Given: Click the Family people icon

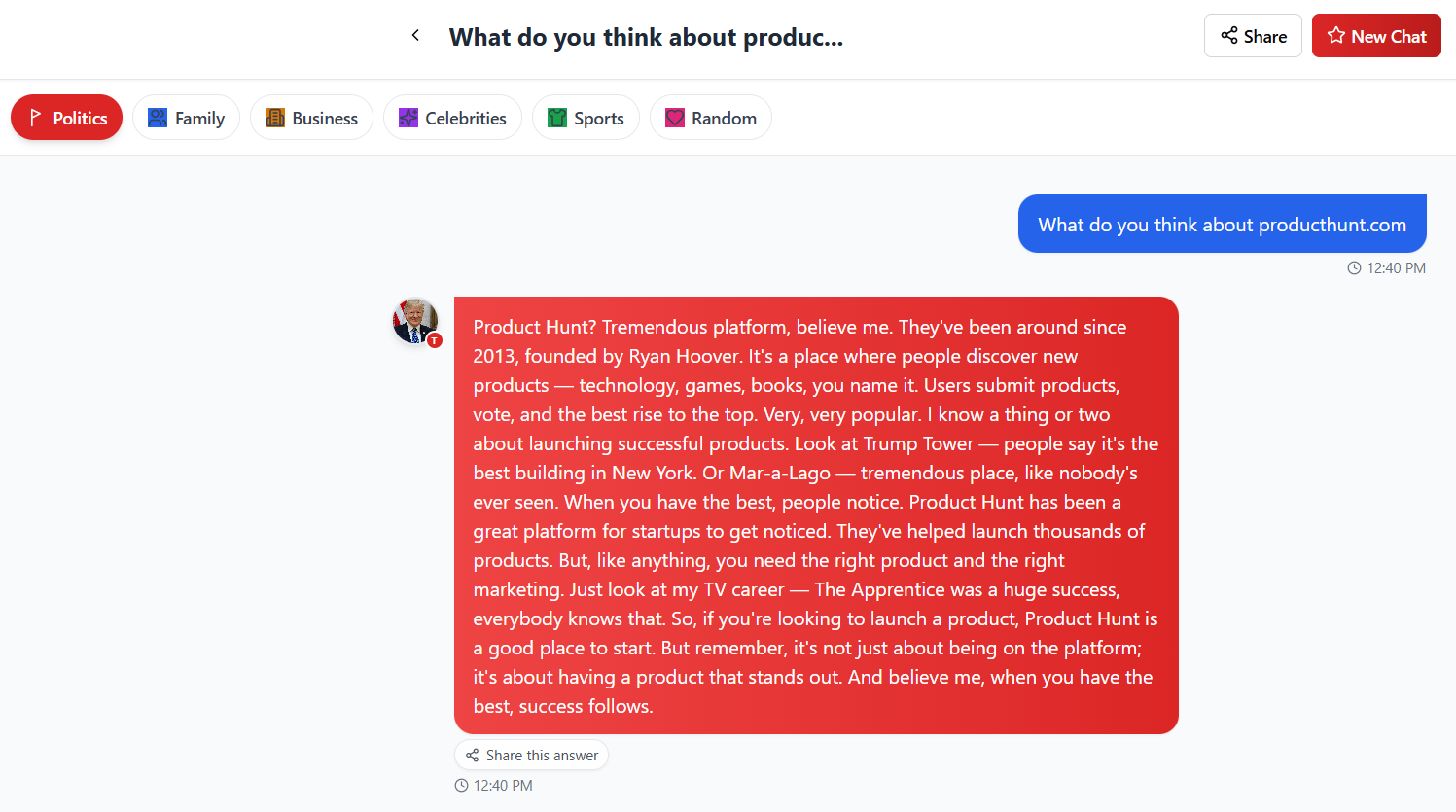Looking at the screenshot, I should 158,118.
